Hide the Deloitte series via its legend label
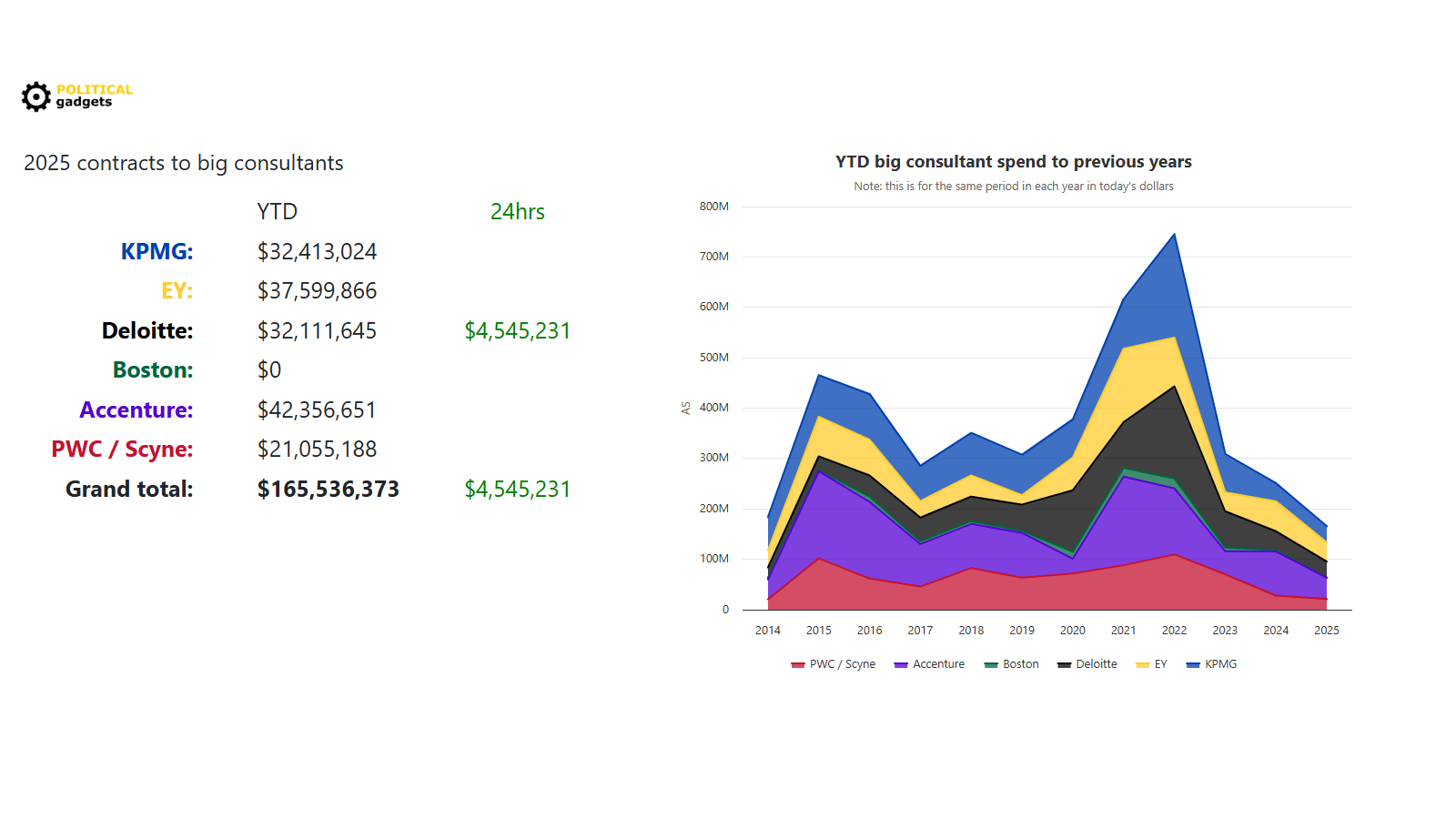The width and height of the screenshot is (1456, 819). click(x=1097, y=664)
